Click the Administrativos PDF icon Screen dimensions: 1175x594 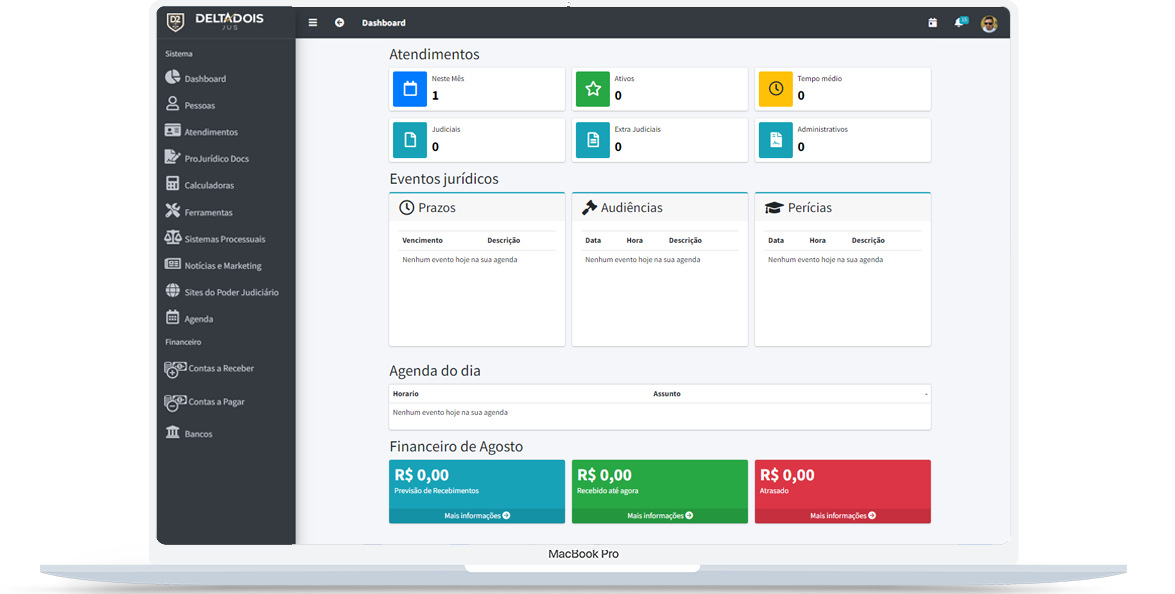click(x=776, y=140)
